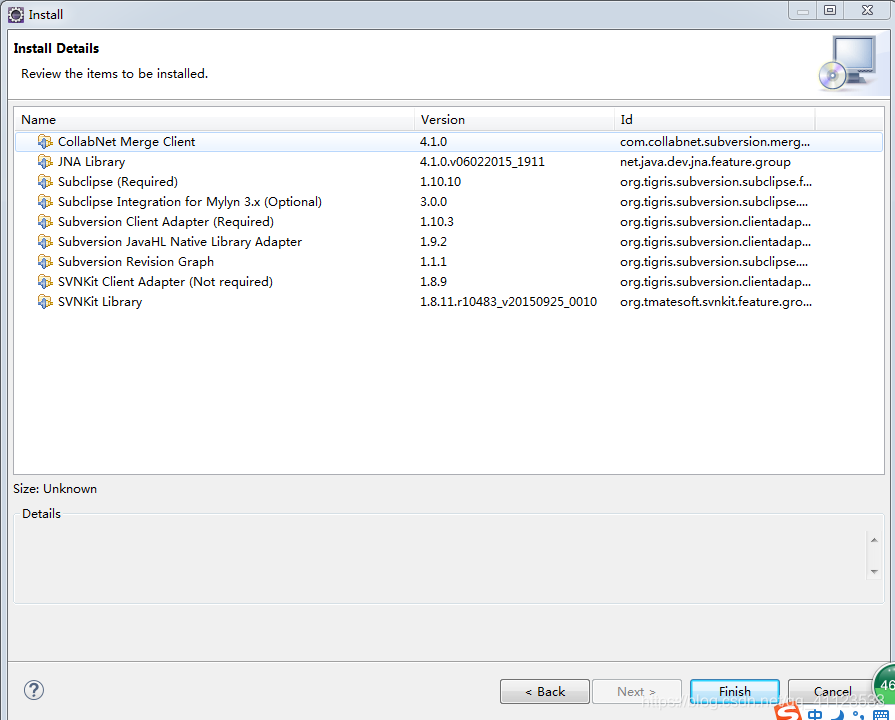
Task: Click version 3.0.0 cell
Action: click(433, 202)
